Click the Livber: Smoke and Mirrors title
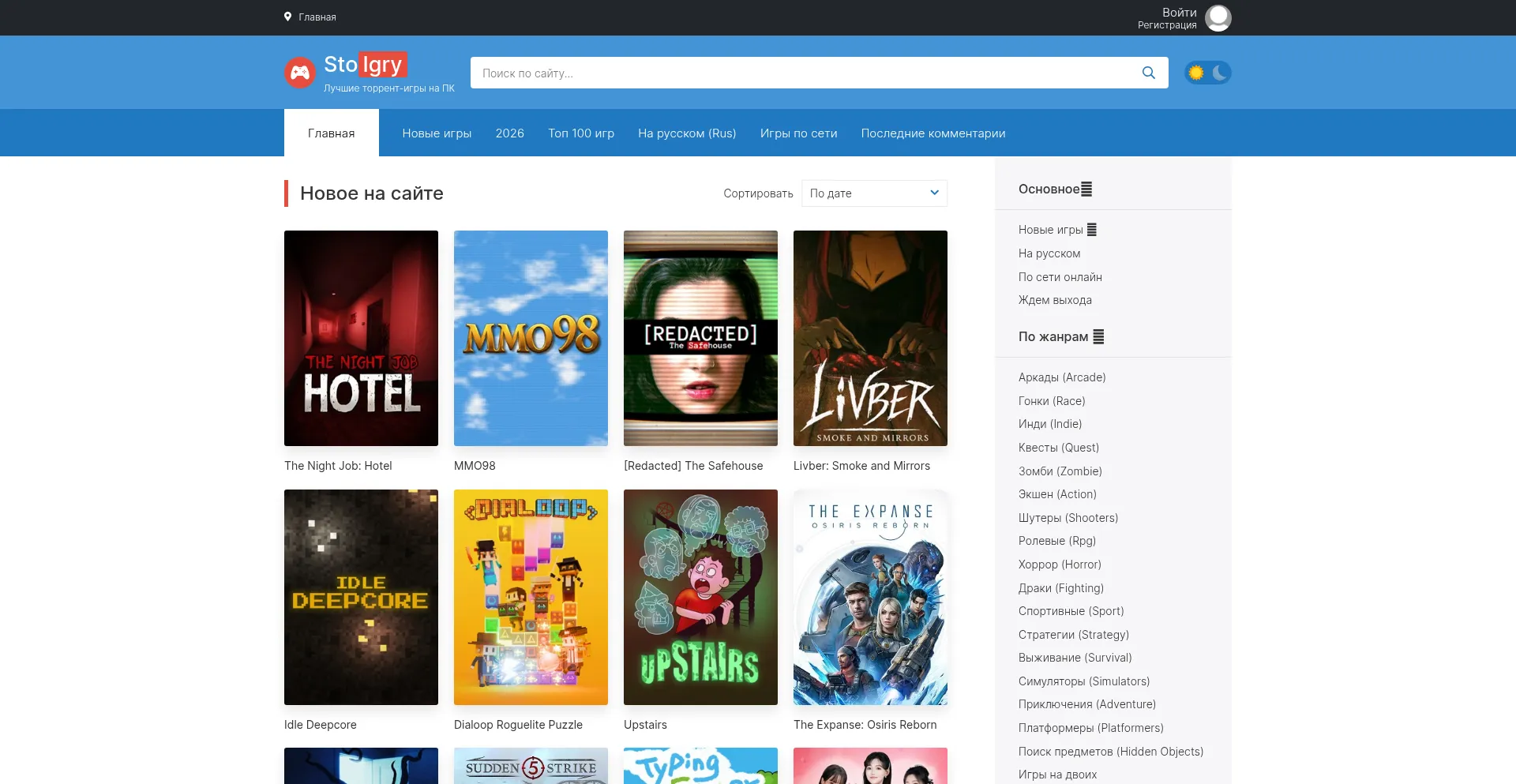This screenshot has width=1516, height=784. (x=861, y=466)
